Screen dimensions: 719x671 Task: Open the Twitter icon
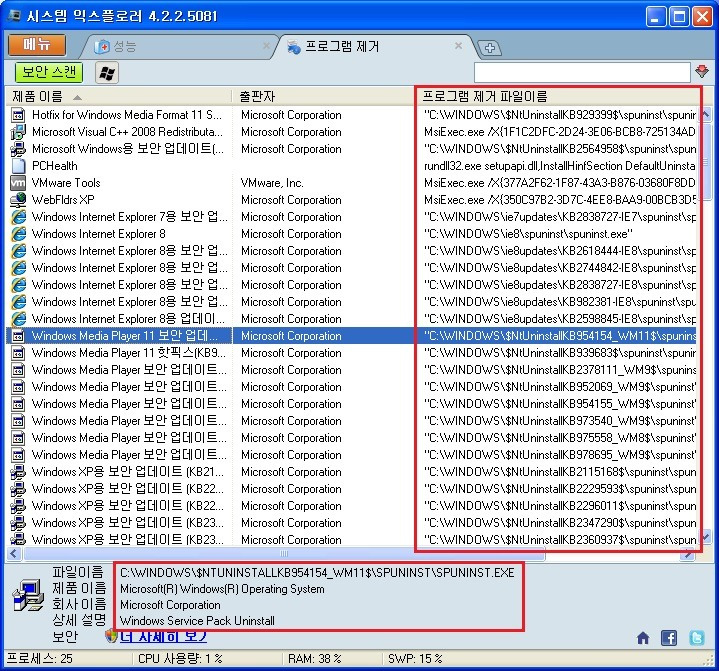697,638
